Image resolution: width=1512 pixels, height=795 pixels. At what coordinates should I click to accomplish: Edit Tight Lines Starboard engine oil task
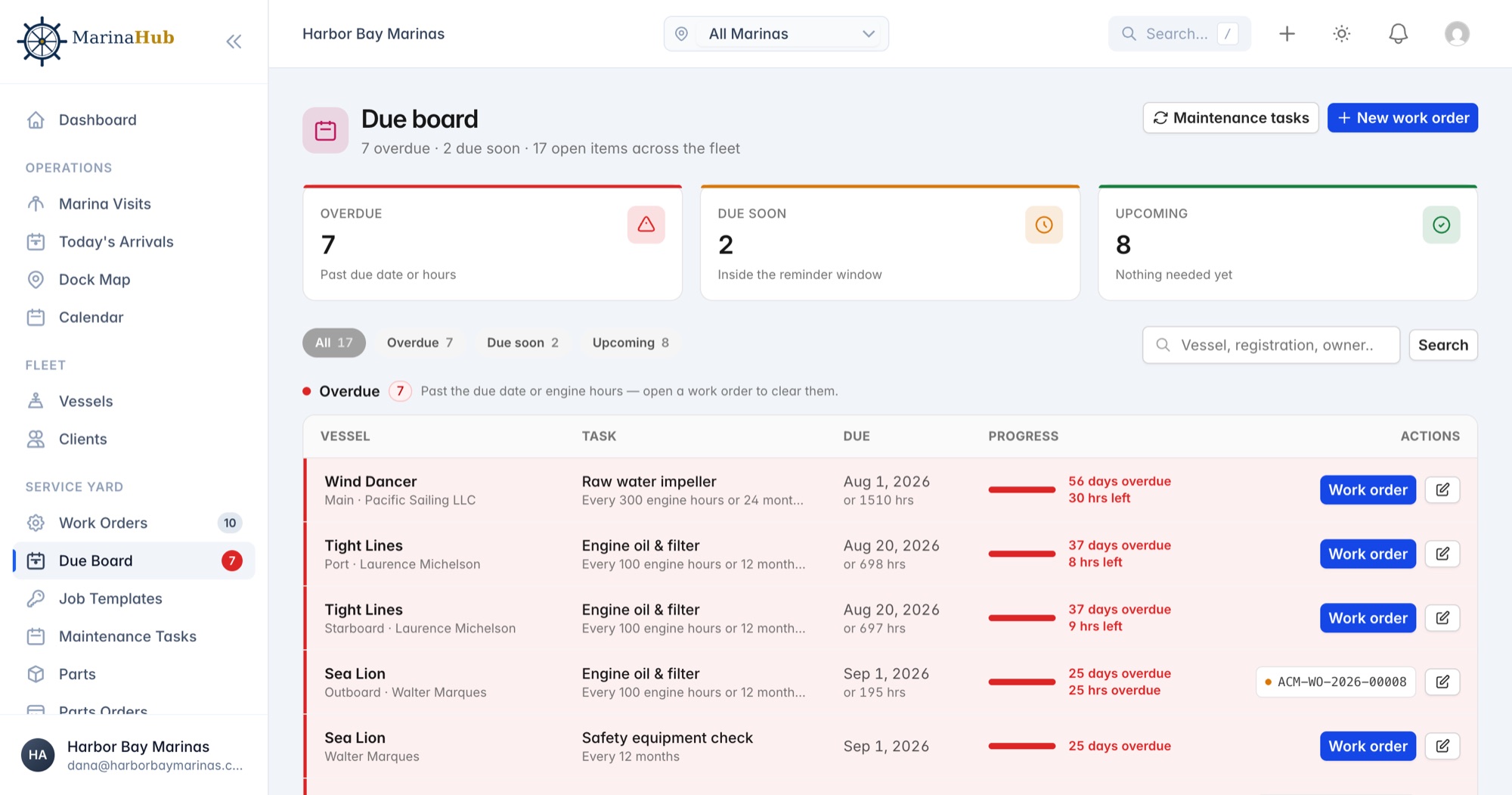[x=1442, y=618]
